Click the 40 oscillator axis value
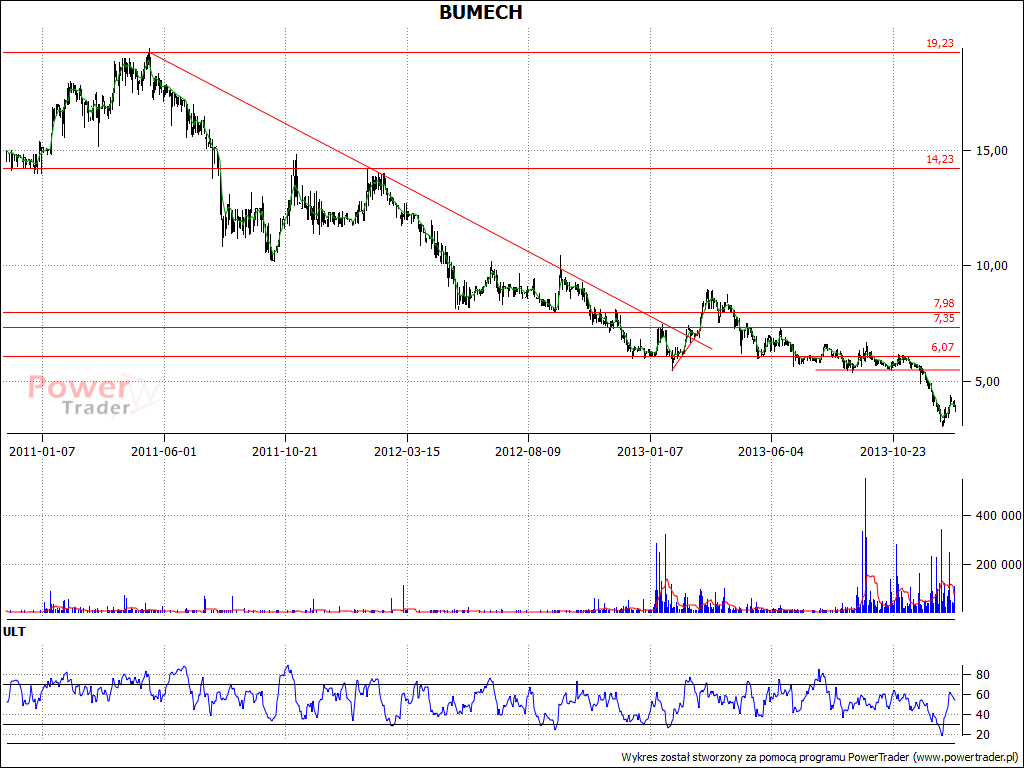The image size is (1024, 768). pos(982,715)
